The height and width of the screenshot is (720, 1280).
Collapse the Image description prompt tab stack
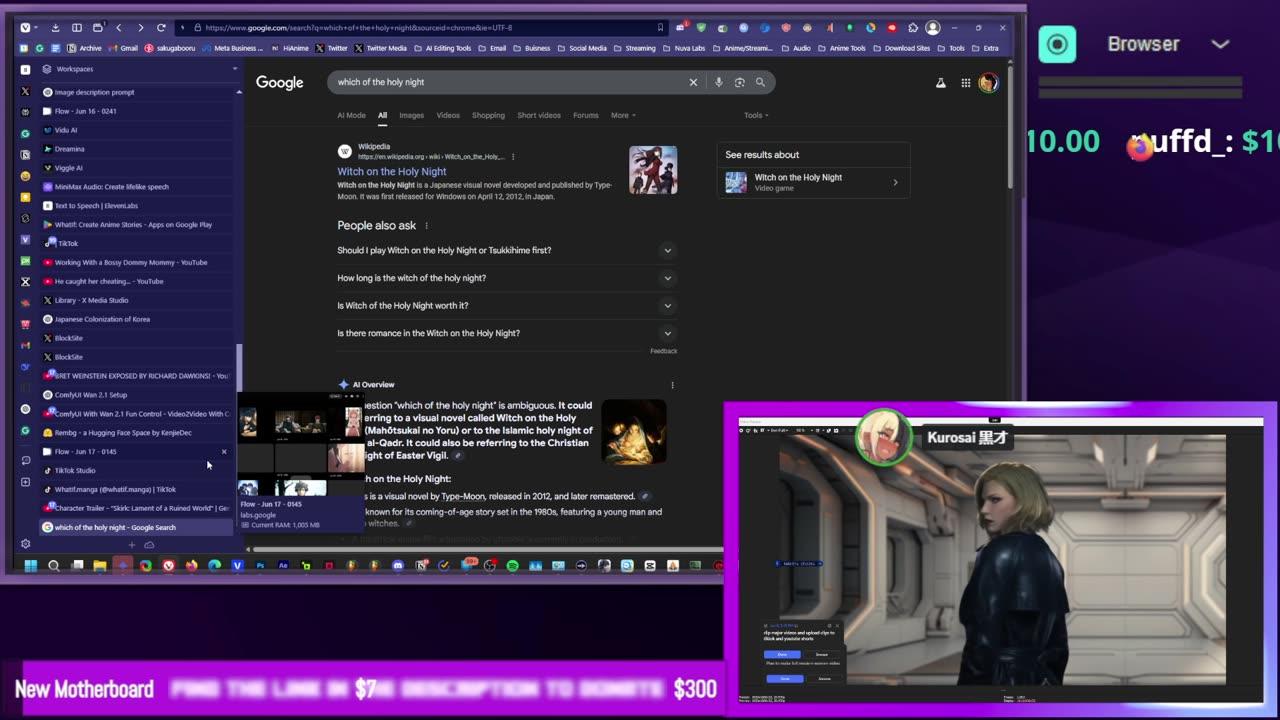[x=239, y=92]
